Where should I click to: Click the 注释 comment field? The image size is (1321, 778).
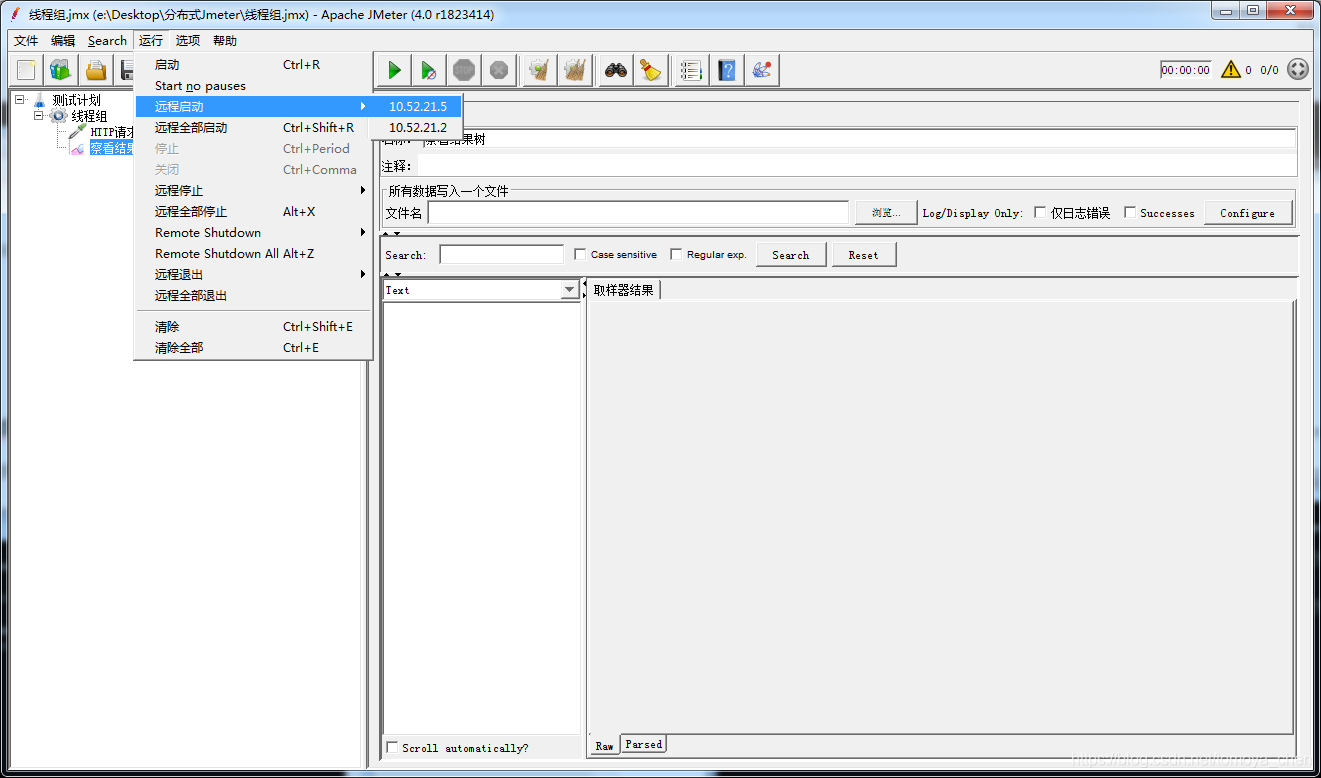click(856, 165)
